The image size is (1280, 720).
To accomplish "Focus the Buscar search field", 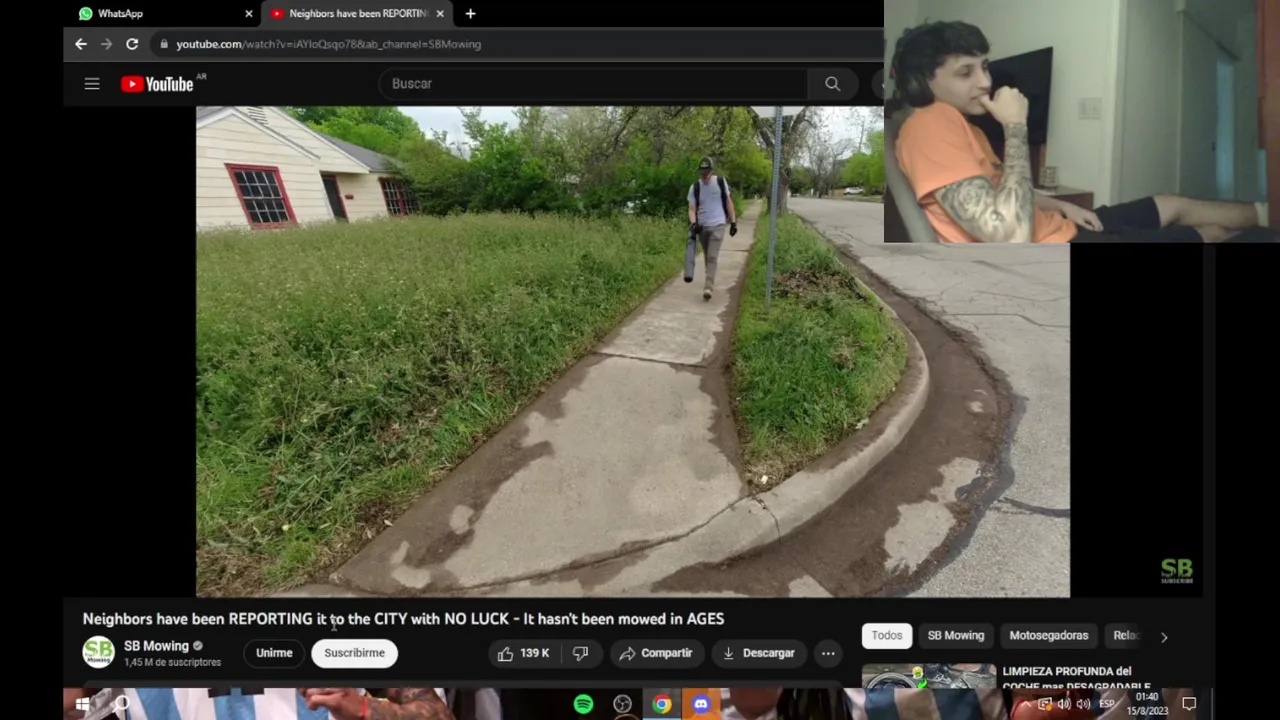I will click(x=592, y=84).
